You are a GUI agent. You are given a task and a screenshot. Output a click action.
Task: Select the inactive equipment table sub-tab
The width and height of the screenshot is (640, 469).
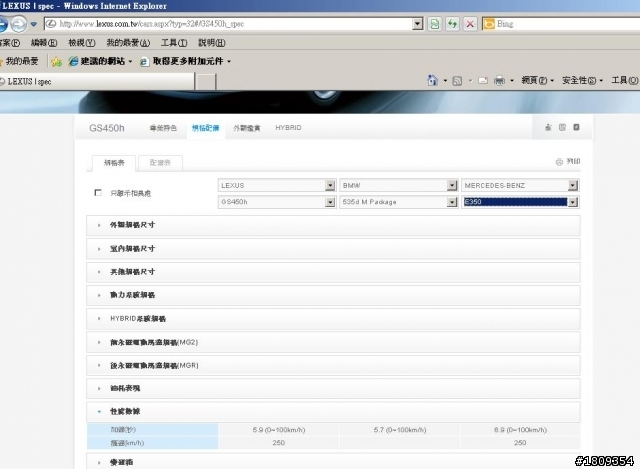160,163
